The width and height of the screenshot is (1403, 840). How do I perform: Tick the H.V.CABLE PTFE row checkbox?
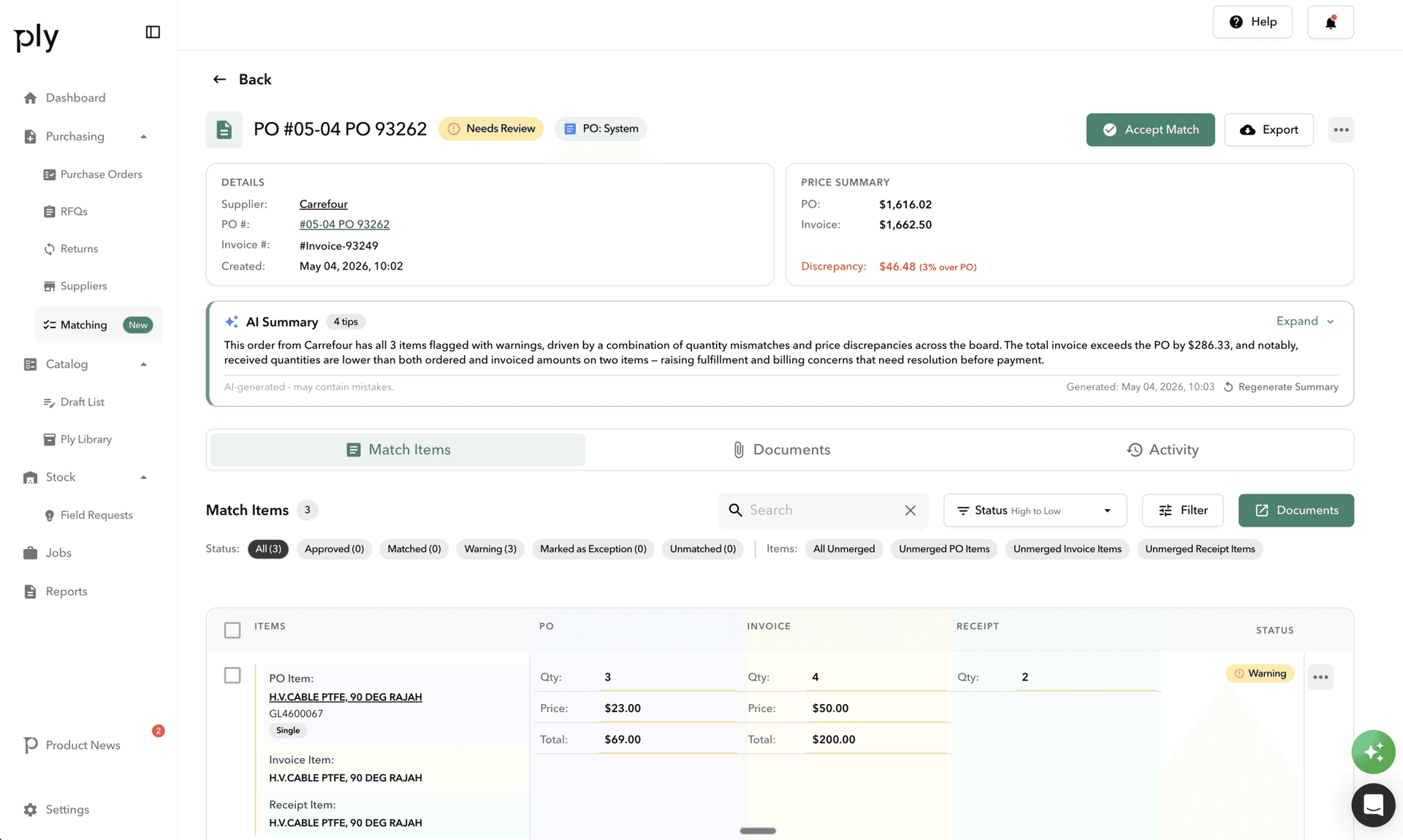click(x=232, y=676)
